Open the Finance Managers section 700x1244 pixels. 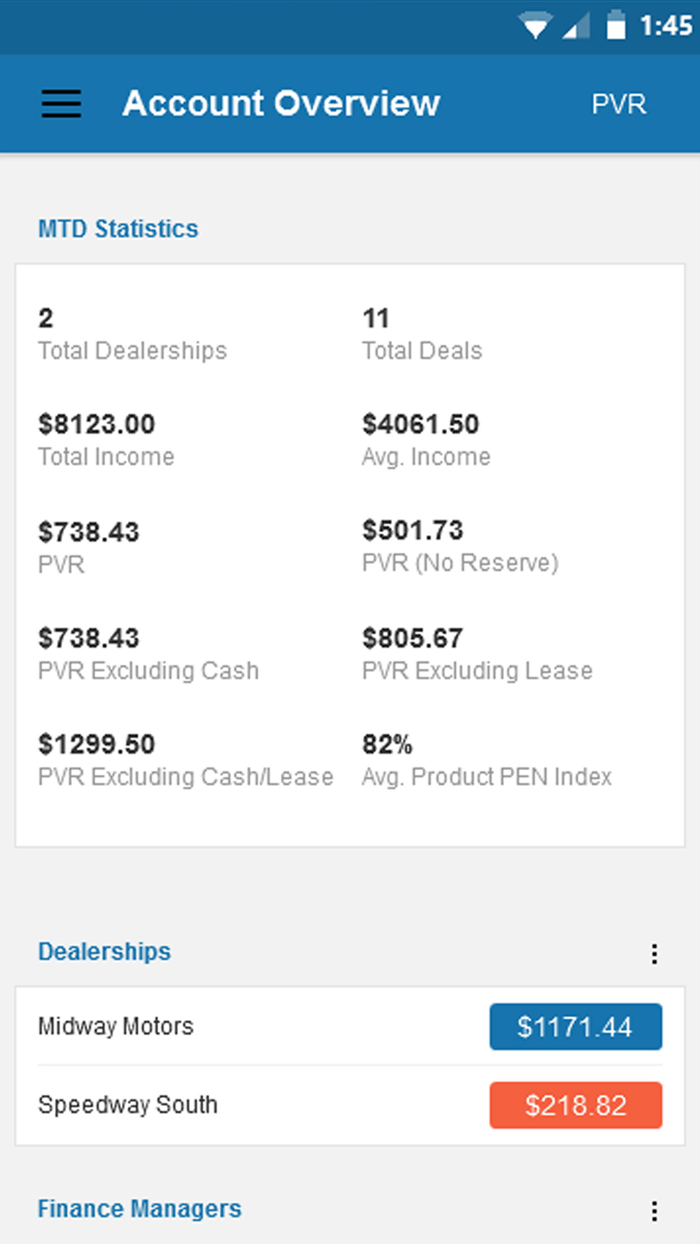(x=139, y=1209)
